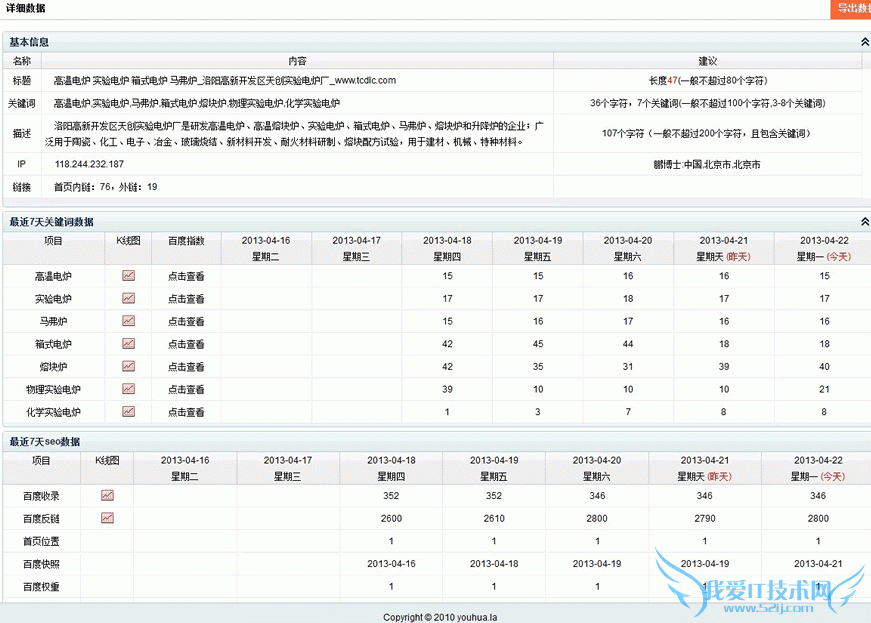
Task: Select the 马弗炉 keyword row label
Action: (x=53, y=321)
